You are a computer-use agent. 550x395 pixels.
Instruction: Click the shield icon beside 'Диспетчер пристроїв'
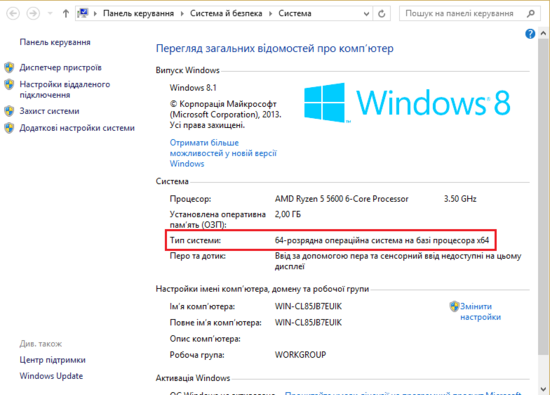coord(9,67)
